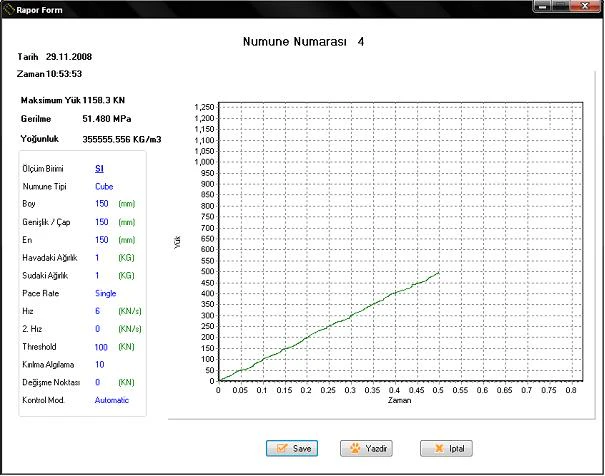Select the Cube sample type value
605x476 pixels.
click(104, 186)
